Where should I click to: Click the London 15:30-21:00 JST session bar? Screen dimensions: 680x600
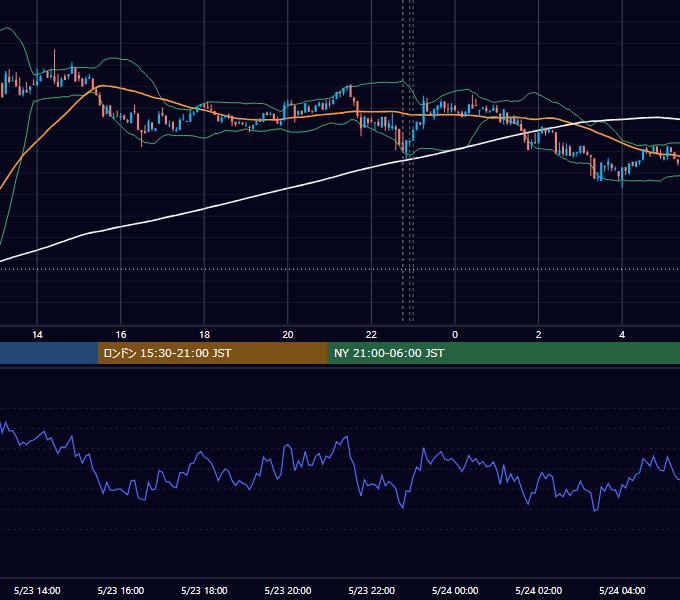[x=212, y=353]
